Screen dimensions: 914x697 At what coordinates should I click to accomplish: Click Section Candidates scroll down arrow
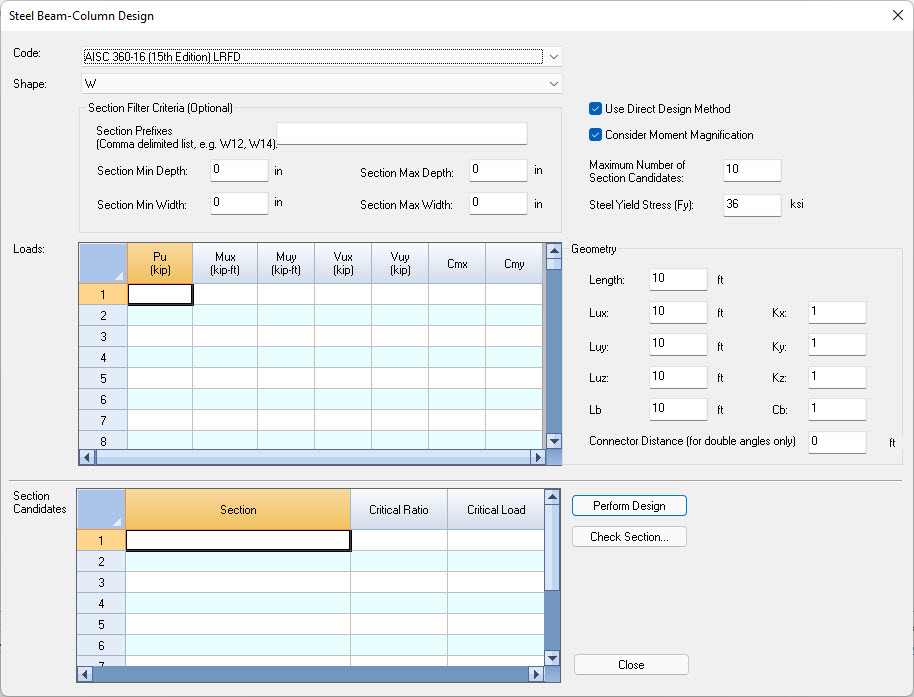pos(552,659)
